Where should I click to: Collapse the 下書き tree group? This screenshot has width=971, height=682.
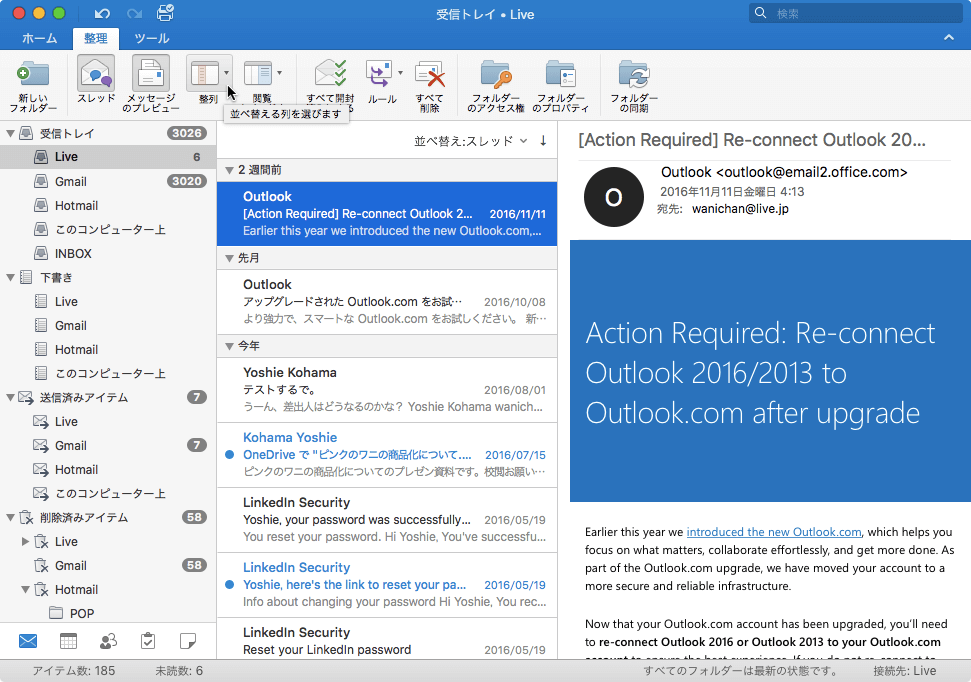click(11, 278)
